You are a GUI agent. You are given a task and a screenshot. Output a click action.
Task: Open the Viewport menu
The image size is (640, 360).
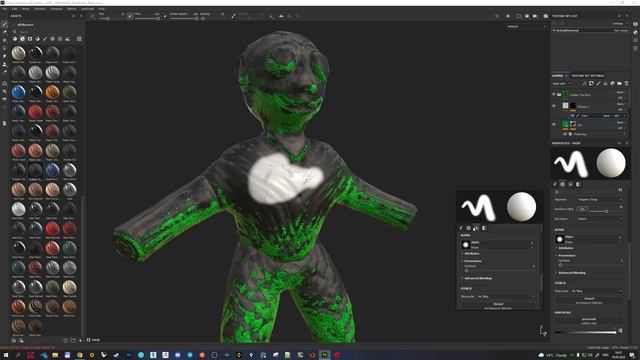coord(56,9)
